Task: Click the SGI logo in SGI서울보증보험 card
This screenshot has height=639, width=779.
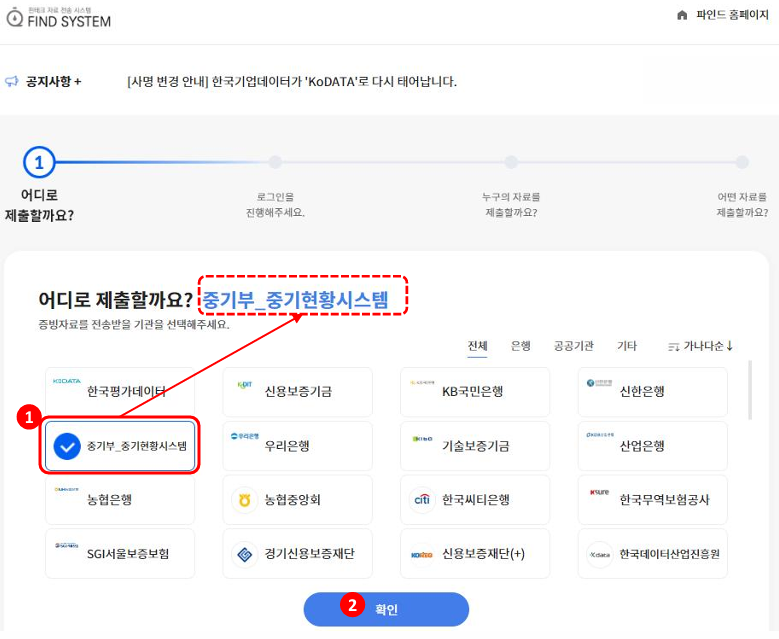Action: pos(67,545)
